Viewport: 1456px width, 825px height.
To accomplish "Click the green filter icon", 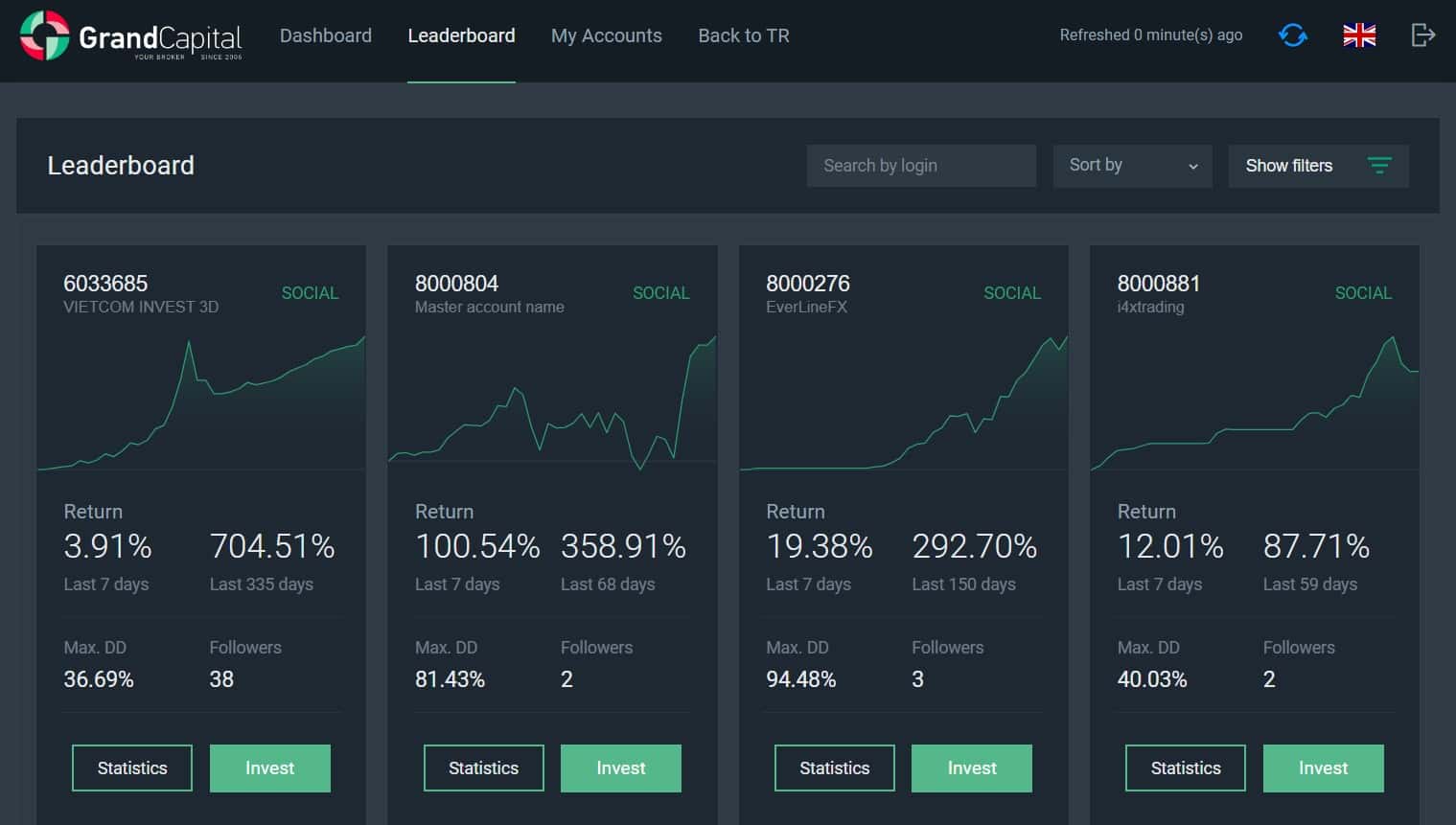I will point(1379,166).
